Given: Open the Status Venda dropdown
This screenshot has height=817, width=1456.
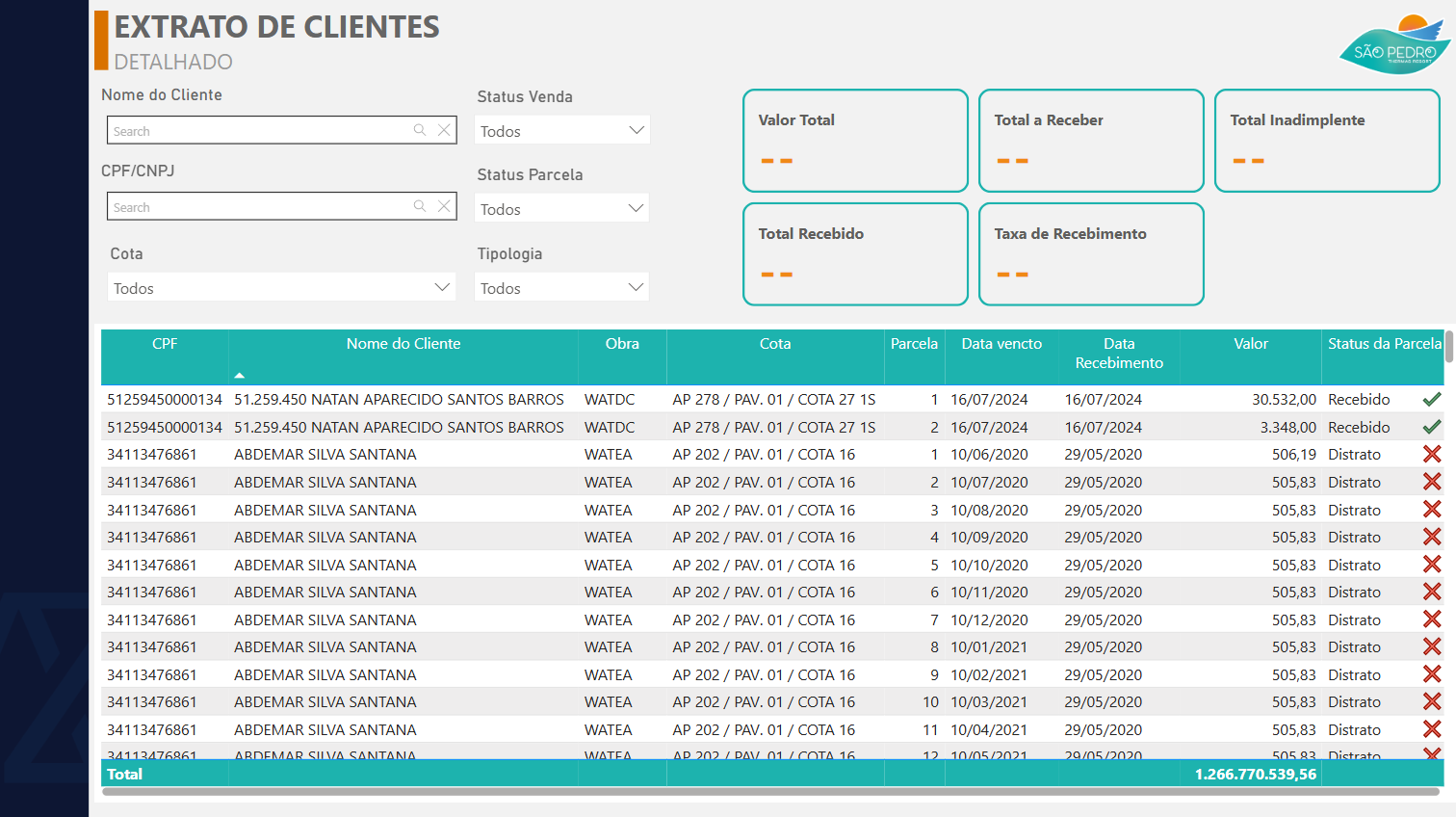Looking at the screenshot, I should coord(562,130).
